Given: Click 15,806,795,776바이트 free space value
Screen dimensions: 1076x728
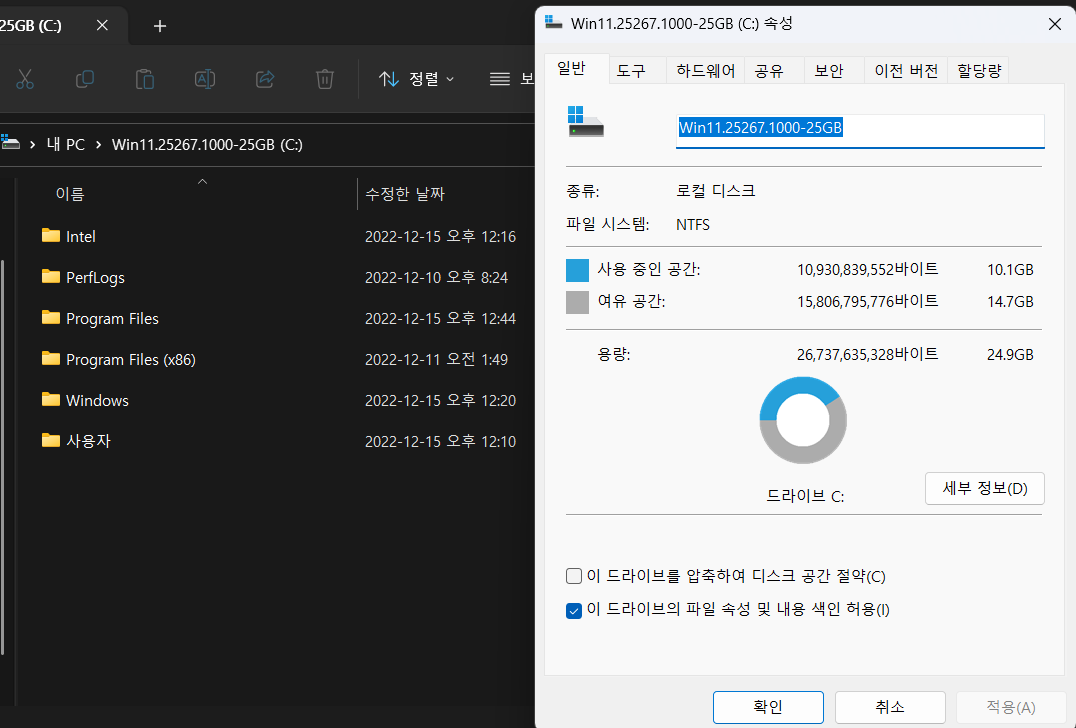Looking at the screenshot, I should tap(867, 301).
